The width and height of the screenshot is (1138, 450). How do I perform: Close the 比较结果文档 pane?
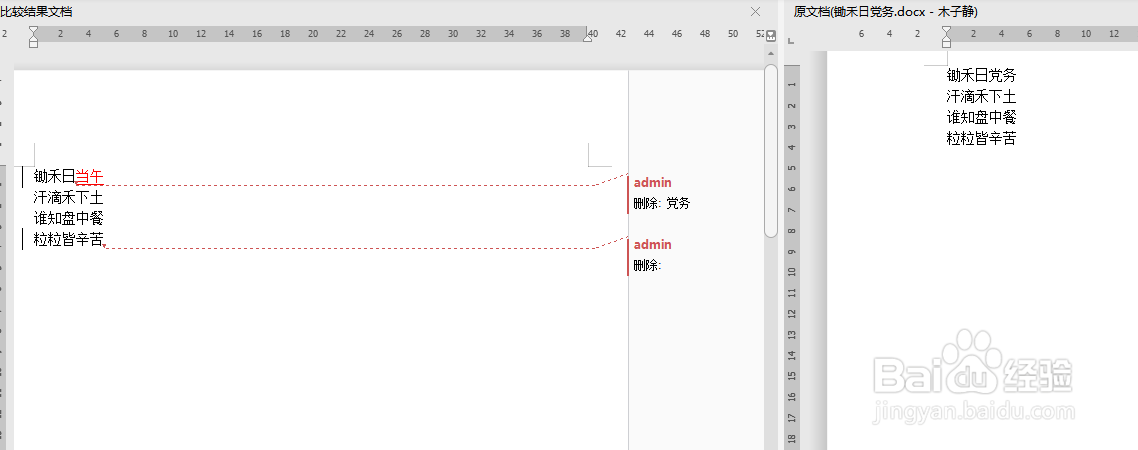click(756, 12)
